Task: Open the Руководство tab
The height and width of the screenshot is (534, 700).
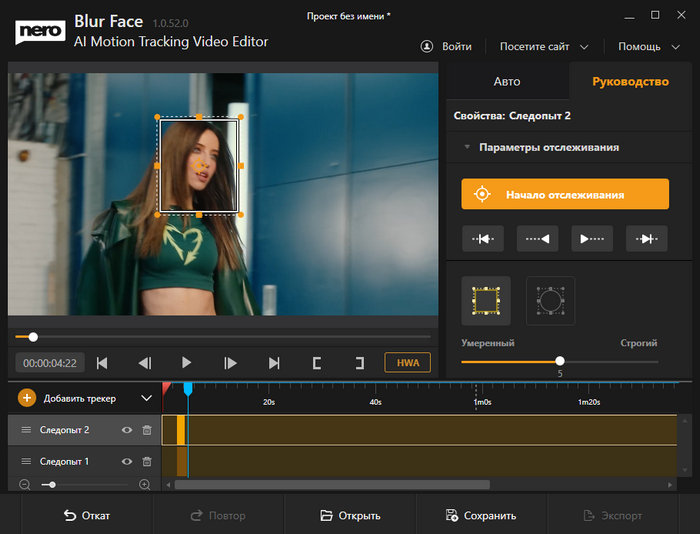Action: [630, 81]
